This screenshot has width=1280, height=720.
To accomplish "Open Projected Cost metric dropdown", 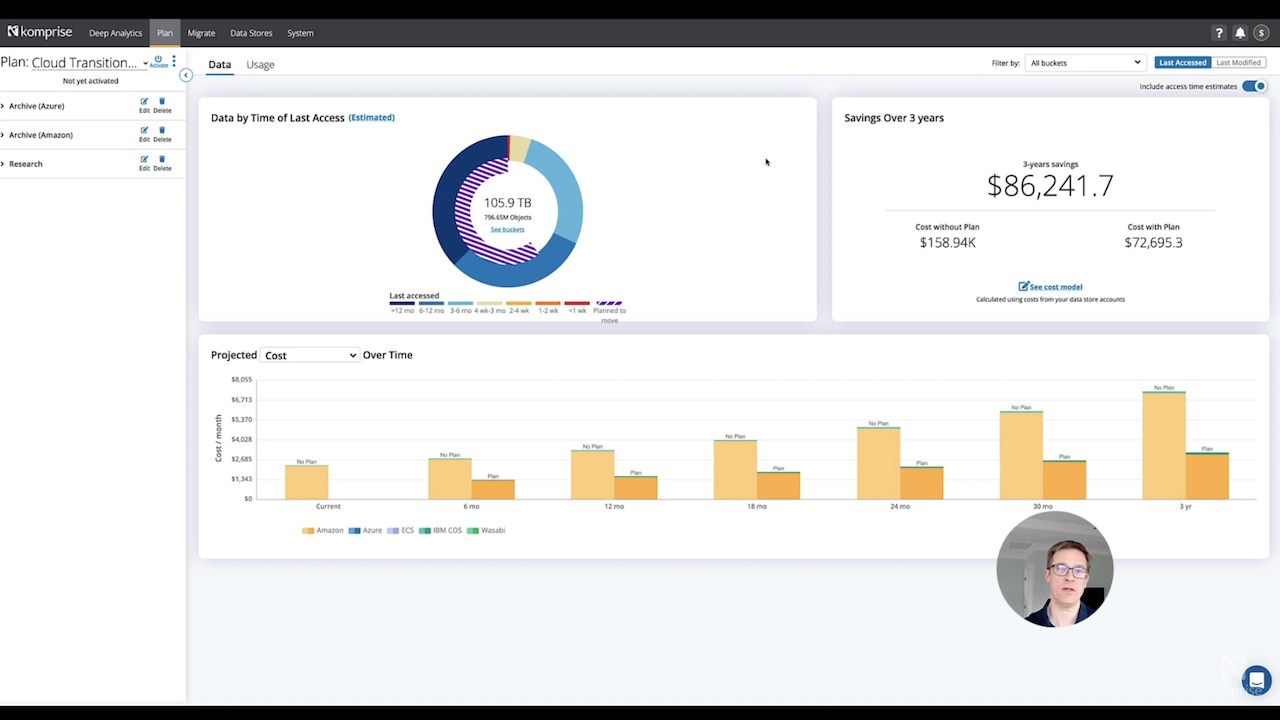I will point(309,355).
